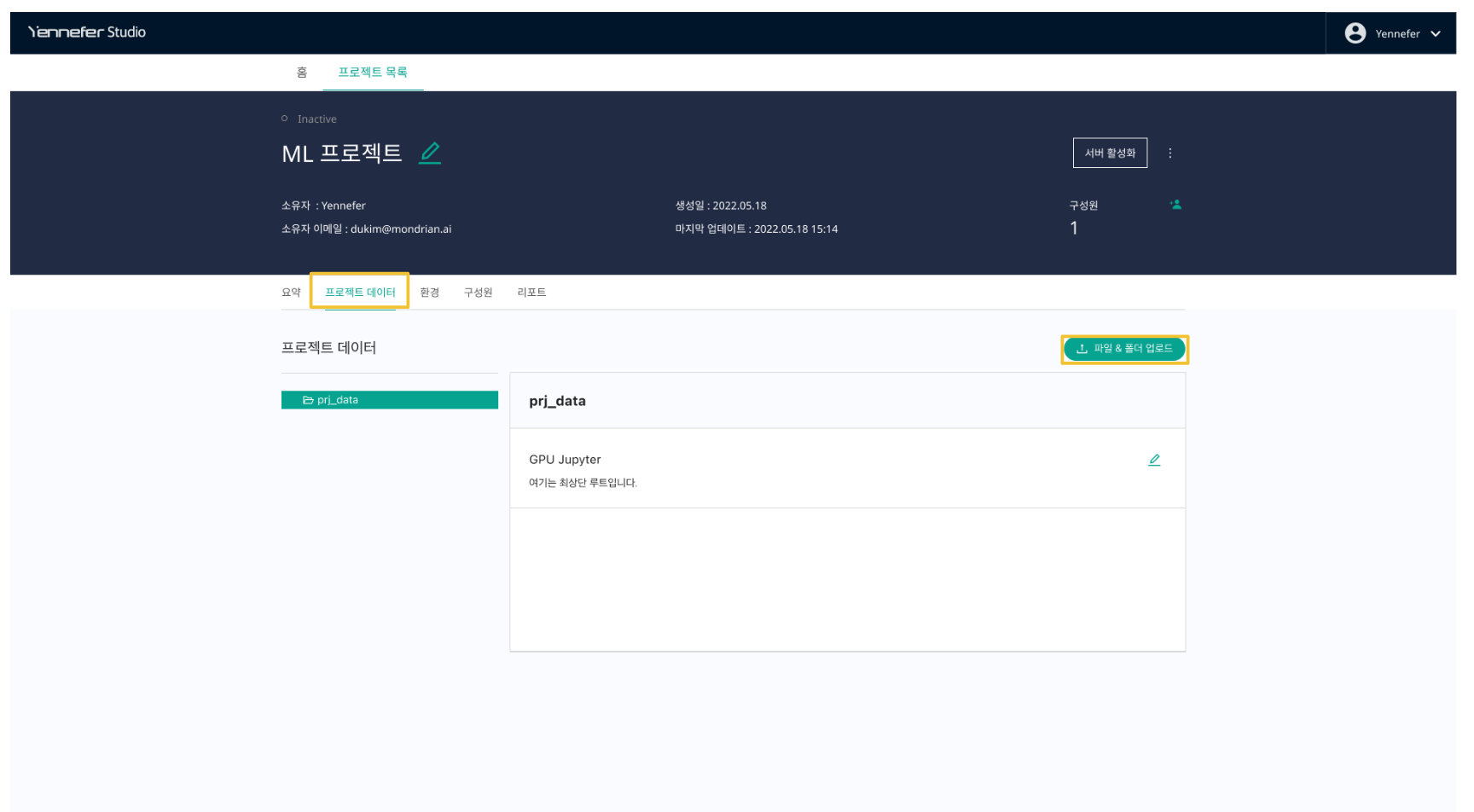This screenshot has height=812, width=1474.
Task: Click the add member icon
Action: (x=1175, y=205)
